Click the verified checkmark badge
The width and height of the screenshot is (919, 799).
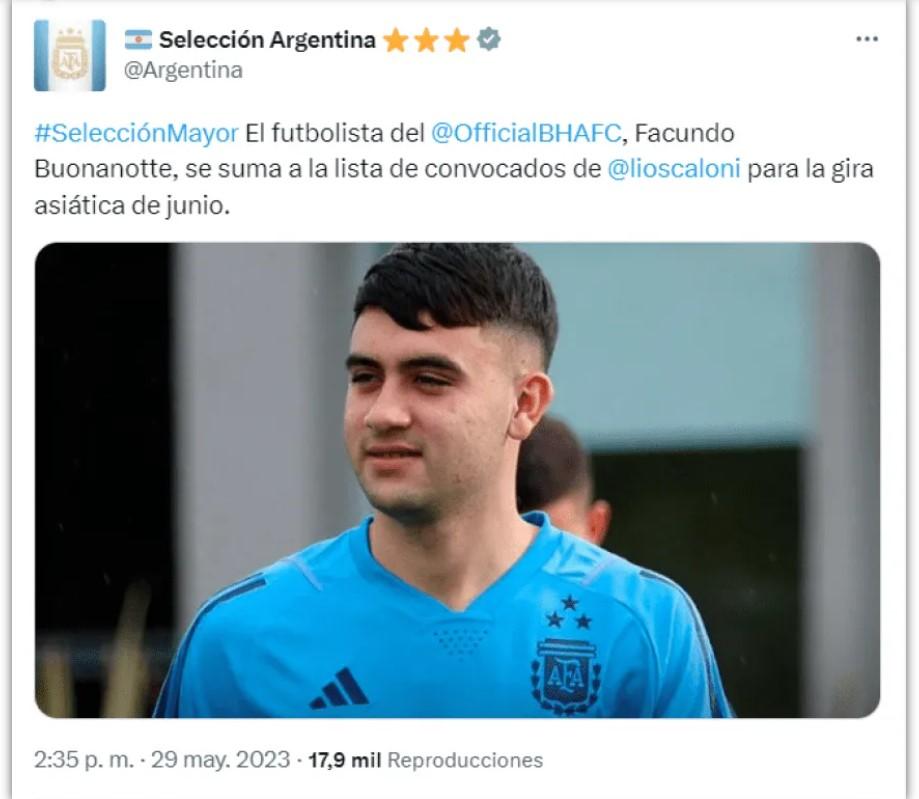(x=488, y=40)
